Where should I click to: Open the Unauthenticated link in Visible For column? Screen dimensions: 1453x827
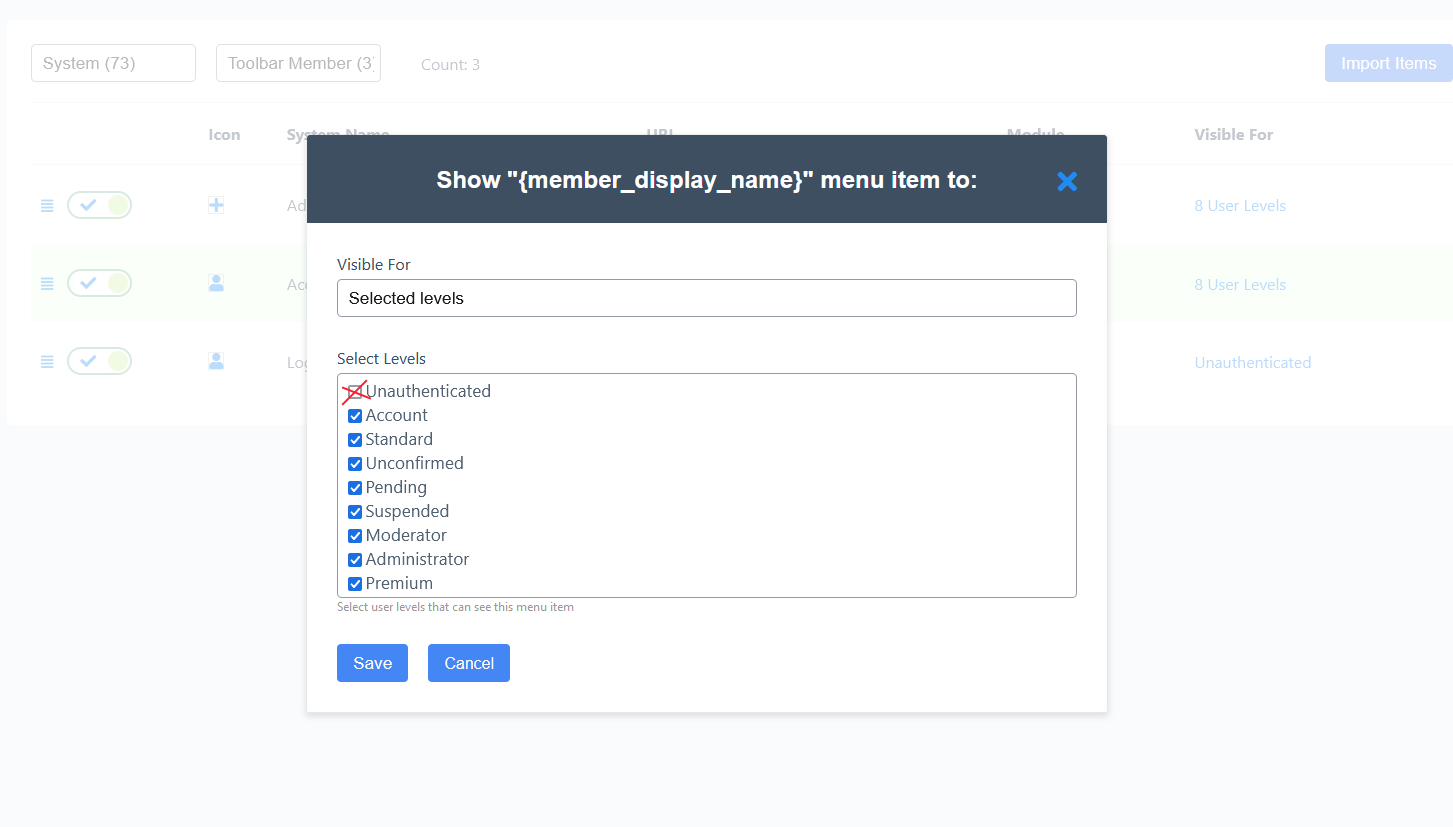[1252, 363]
